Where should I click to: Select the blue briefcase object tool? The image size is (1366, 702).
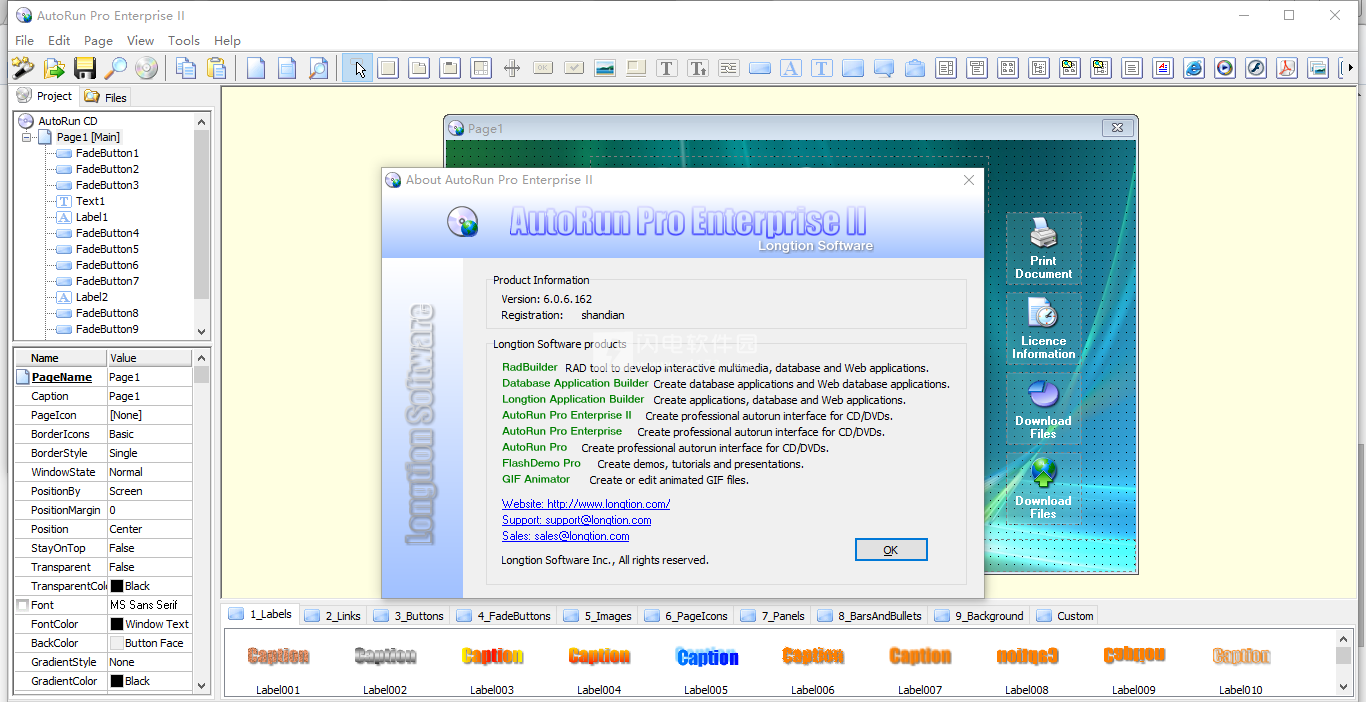[915, 68]
